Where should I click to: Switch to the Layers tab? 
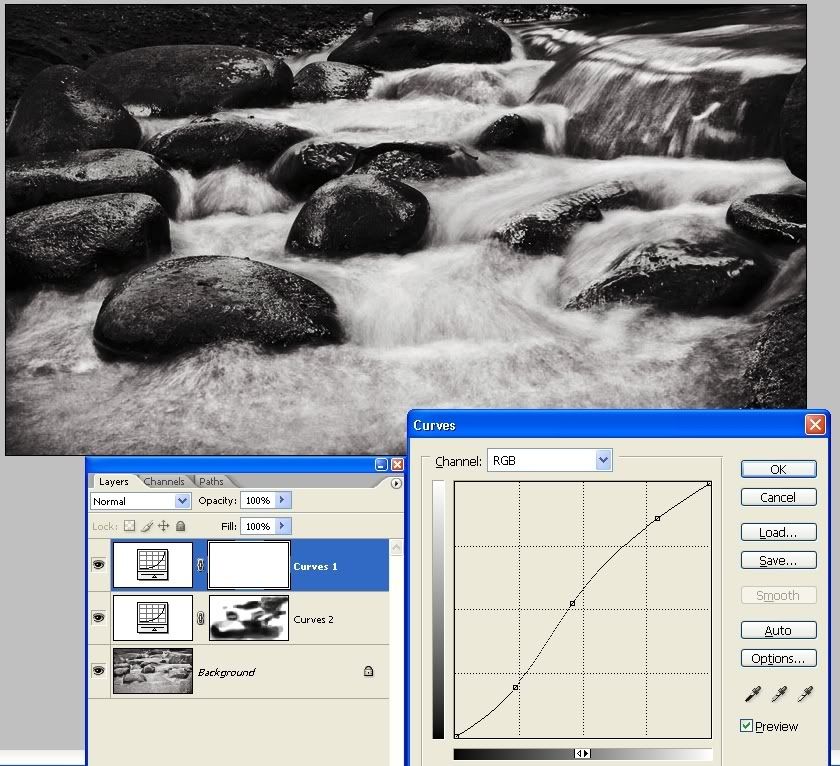click(114, 482)
